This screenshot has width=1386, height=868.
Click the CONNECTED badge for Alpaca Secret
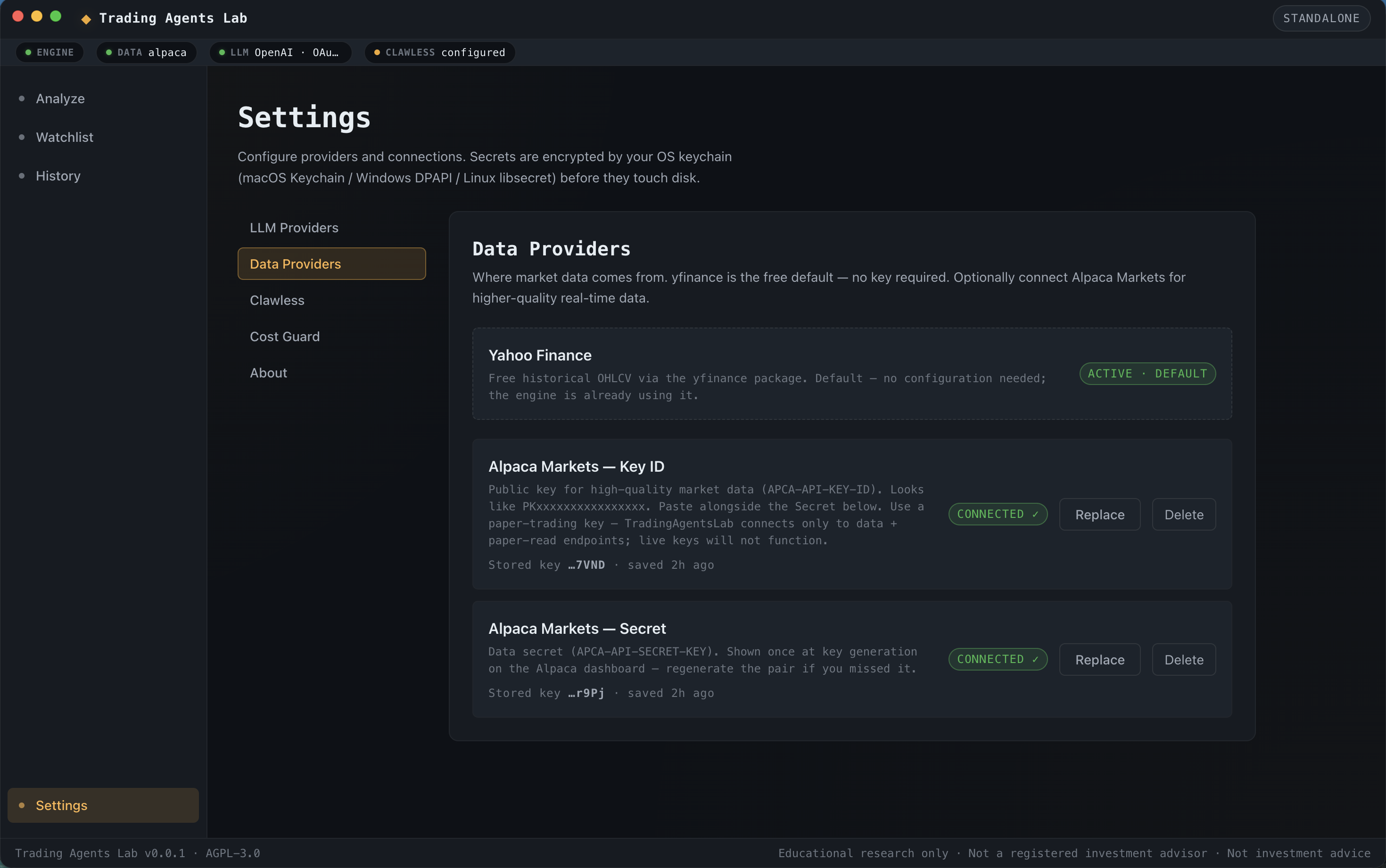tap(998, 660)
